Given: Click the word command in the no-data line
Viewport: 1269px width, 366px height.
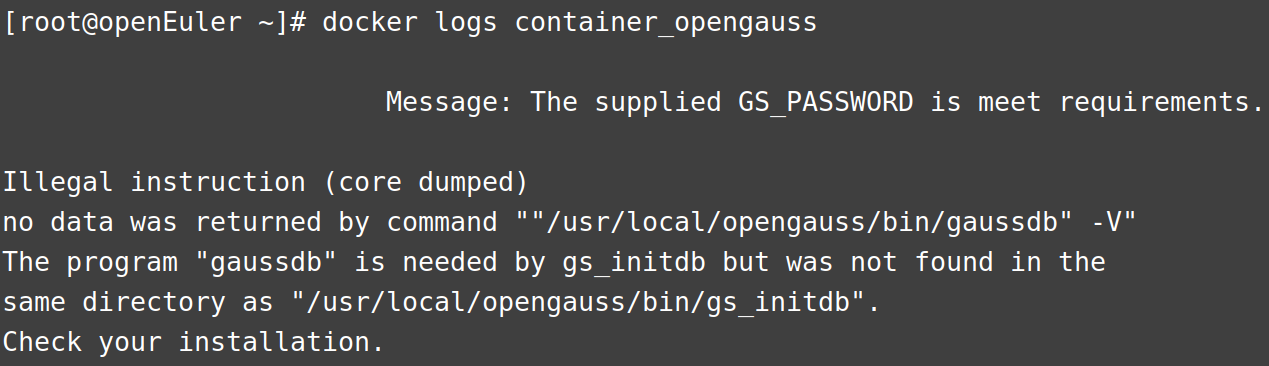Looking at the screenshot, I should 442,222.
